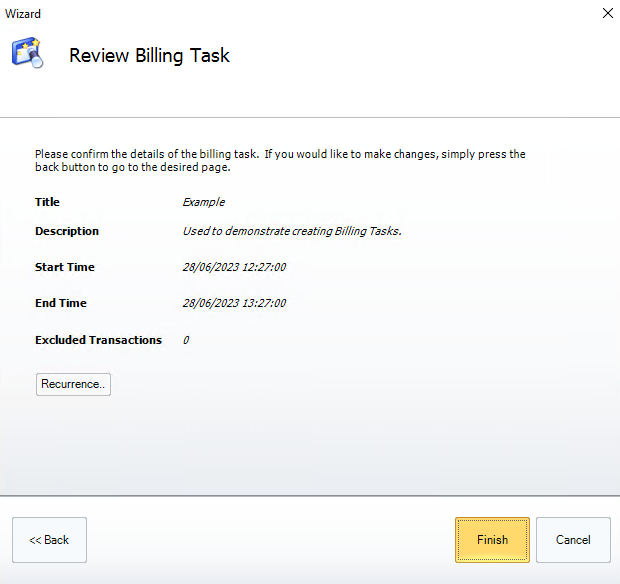
Task: Open the Recurrence settings
Action: pyautogui.click(x=73, y=384)
